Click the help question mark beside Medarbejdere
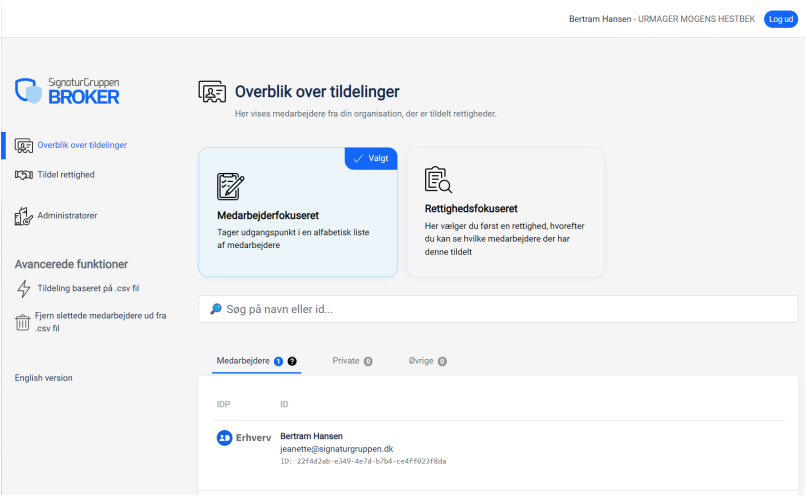Image resolution: width=807 pixels, height=502 pixels. (x=292, y=361)
